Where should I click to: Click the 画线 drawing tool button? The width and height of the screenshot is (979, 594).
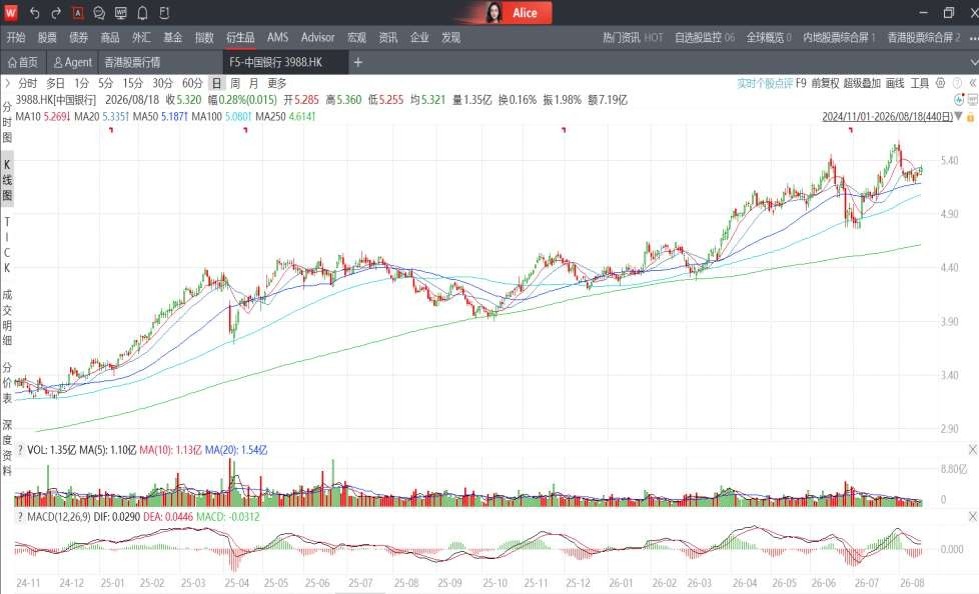(x=895, y=82)
